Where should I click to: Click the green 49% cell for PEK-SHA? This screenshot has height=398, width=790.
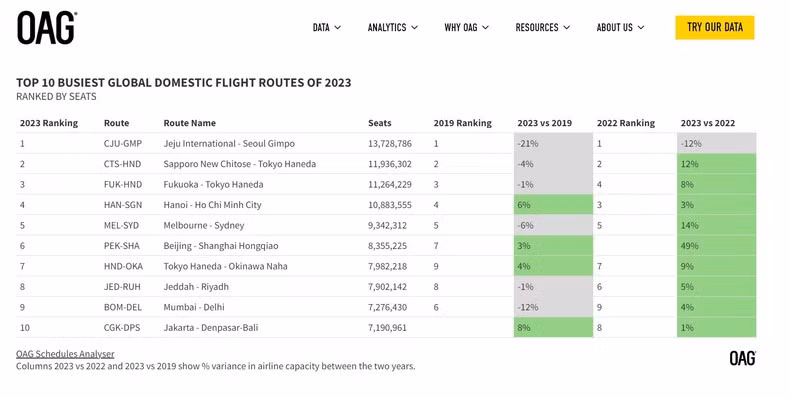point(716,246)
